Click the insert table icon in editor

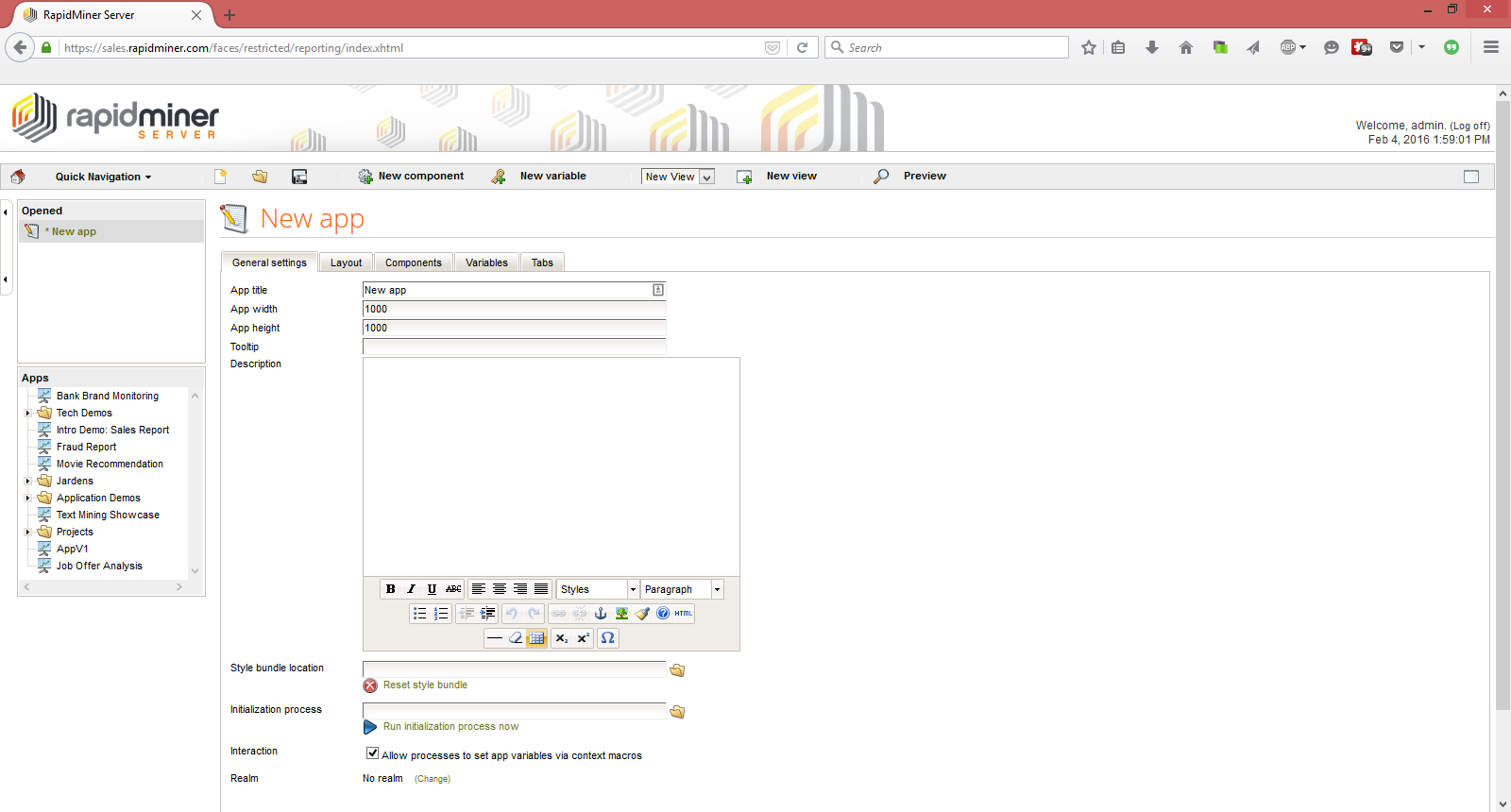pos(536,638)
